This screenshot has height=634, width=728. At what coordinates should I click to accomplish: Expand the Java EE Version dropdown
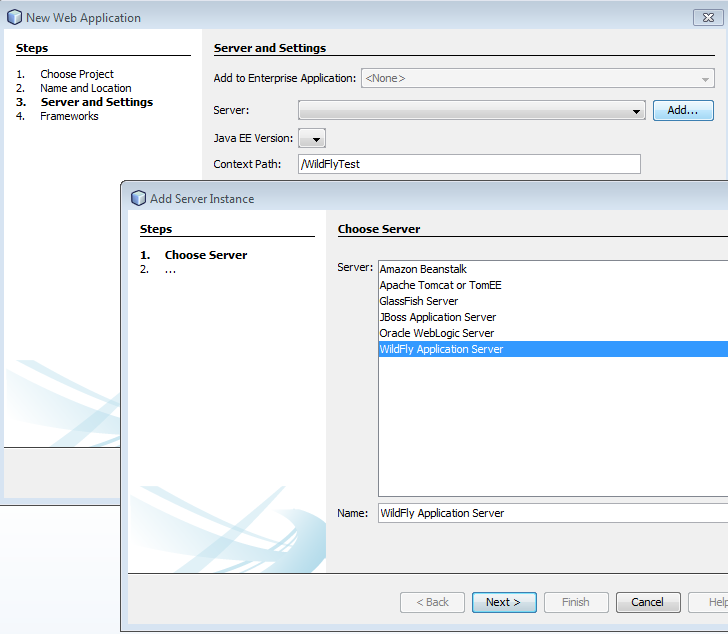[312, 138]
